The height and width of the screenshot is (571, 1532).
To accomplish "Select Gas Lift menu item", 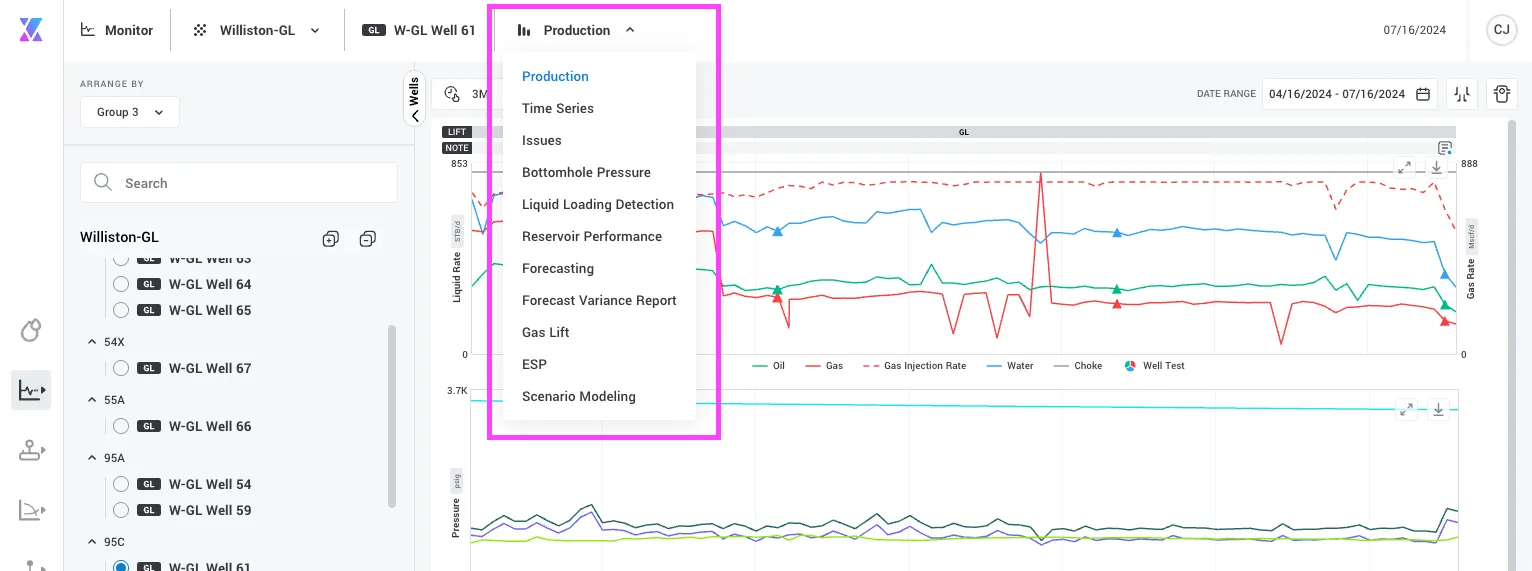I will click(546, 332).
